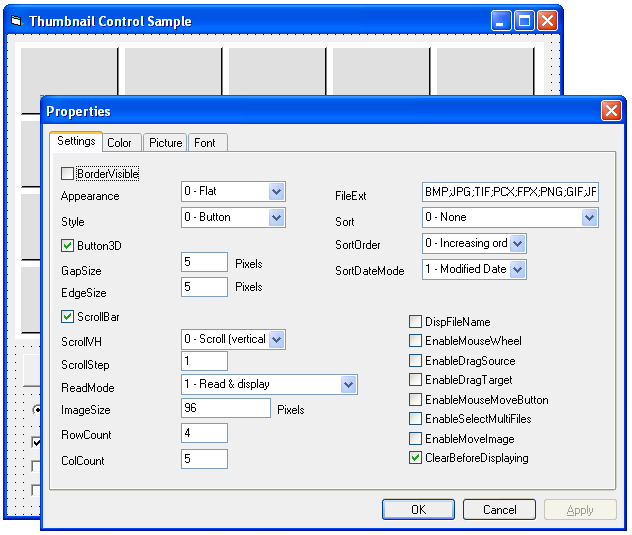Open the Appearance dropdown
The width and height of the screenshot is (632, 535).
[x=276, y=191]
